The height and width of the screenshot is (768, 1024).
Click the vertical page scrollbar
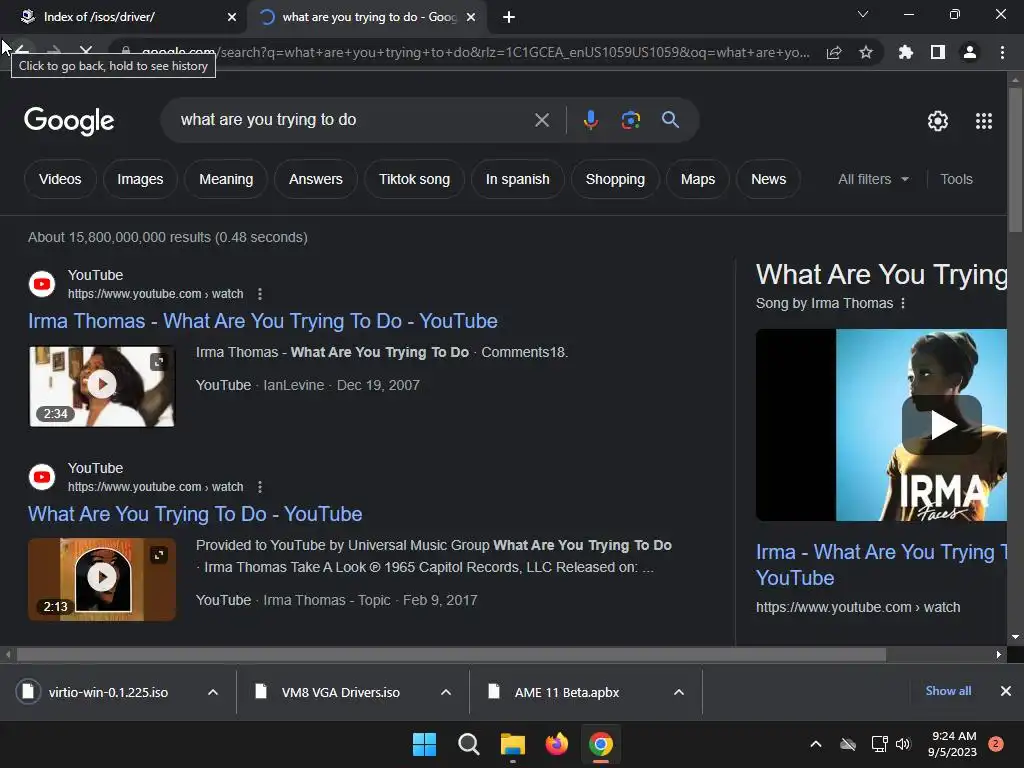coord(1015,160)
